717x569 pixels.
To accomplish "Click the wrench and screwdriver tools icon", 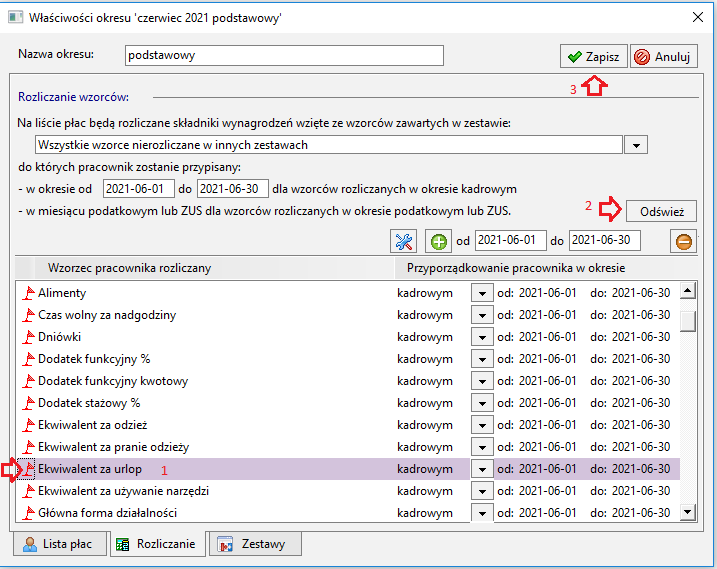I will [403, 241].
